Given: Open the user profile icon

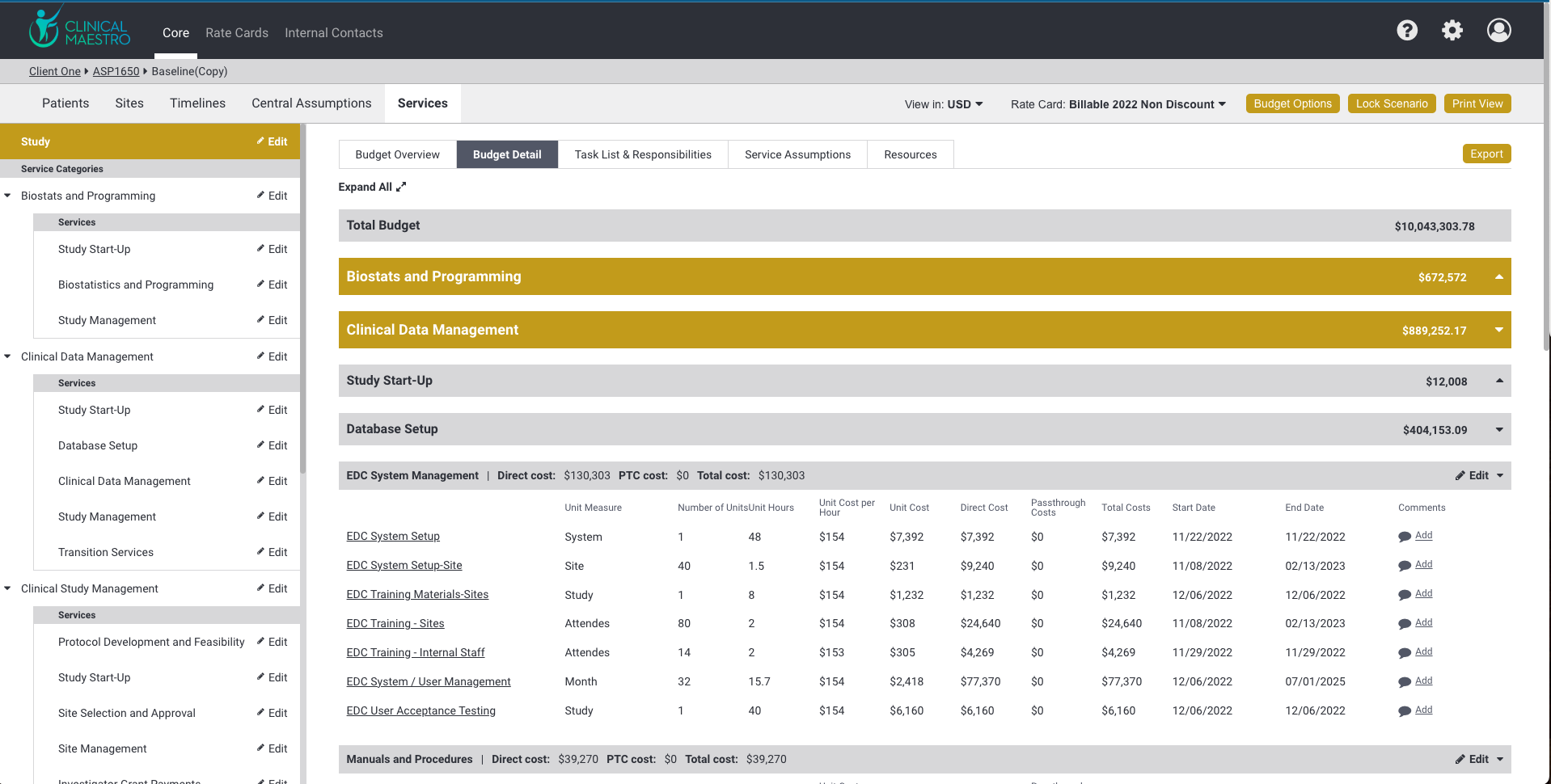Looking at the screenshot, I should click(1498, 31).
